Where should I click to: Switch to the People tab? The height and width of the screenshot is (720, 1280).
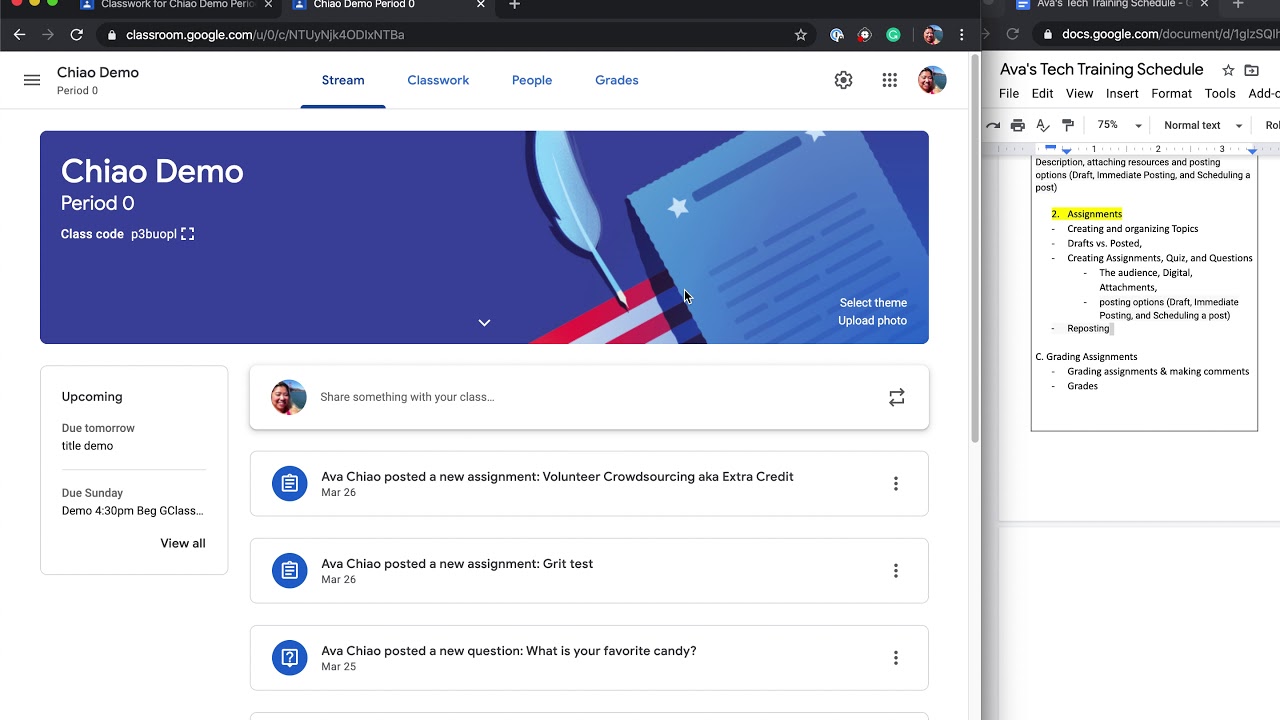pos(532,80)
